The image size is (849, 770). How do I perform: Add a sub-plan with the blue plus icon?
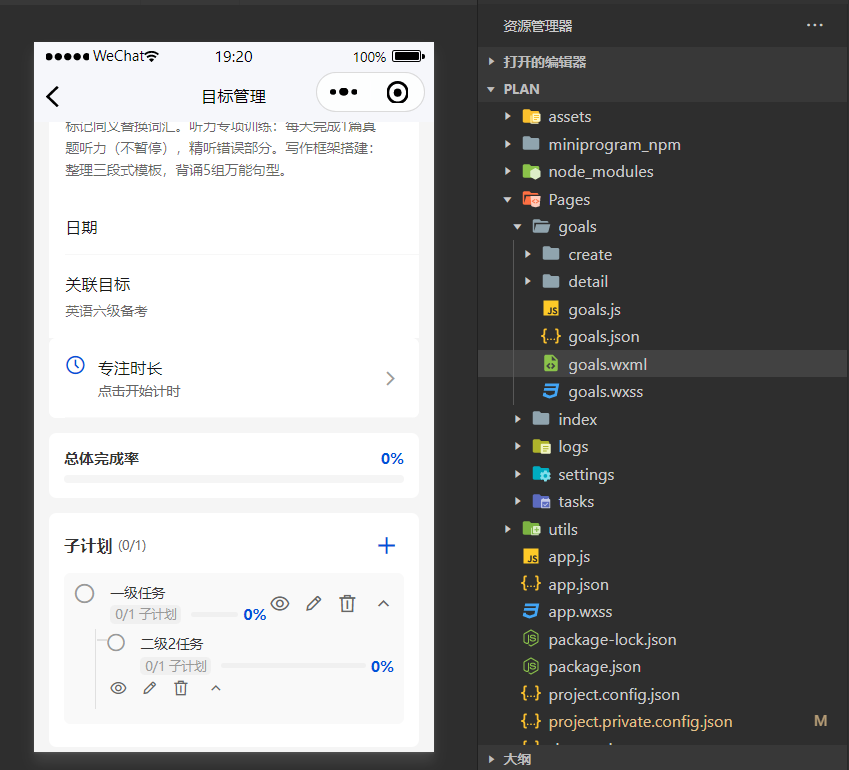pyautogui.click(x=386, y=545)
